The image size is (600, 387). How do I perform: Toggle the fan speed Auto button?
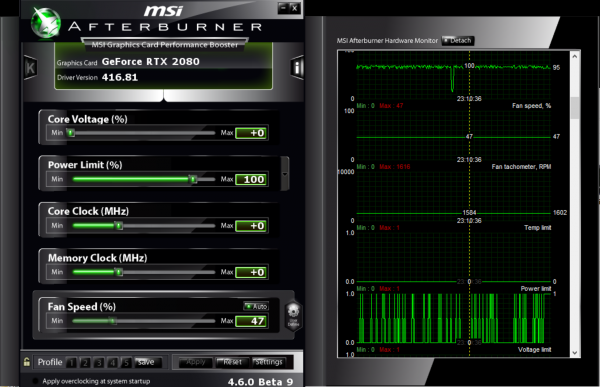pyautogui.click(x=256, y=306)
